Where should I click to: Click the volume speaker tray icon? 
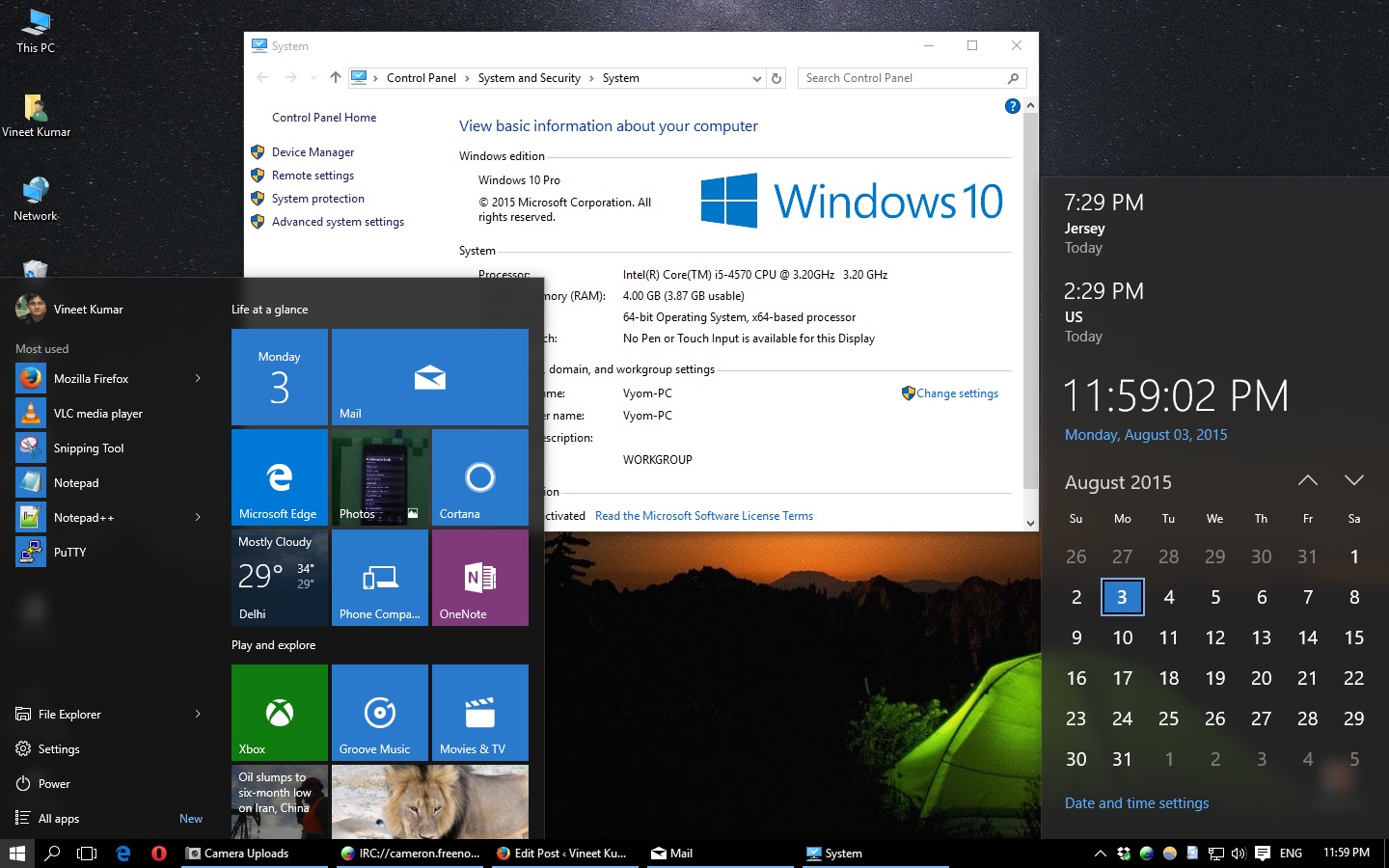point(1239,854)
